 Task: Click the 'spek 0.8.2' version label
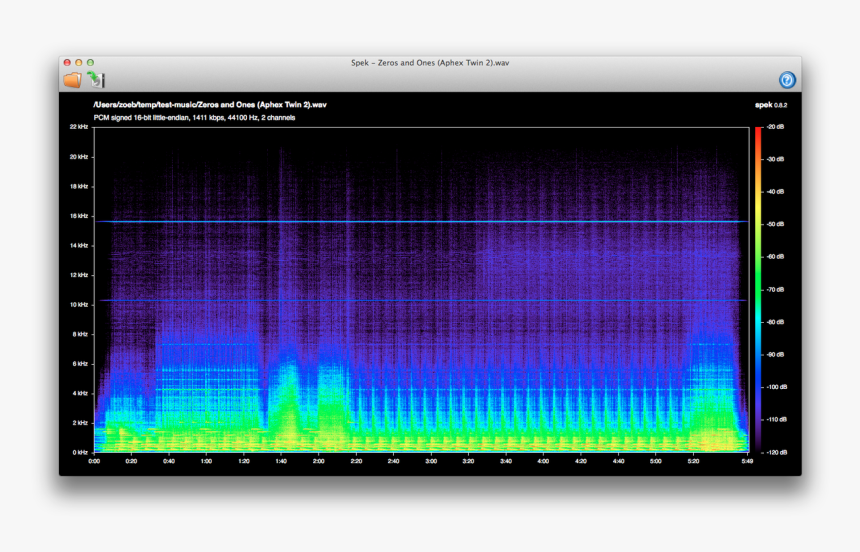click(x=771, y=105)
